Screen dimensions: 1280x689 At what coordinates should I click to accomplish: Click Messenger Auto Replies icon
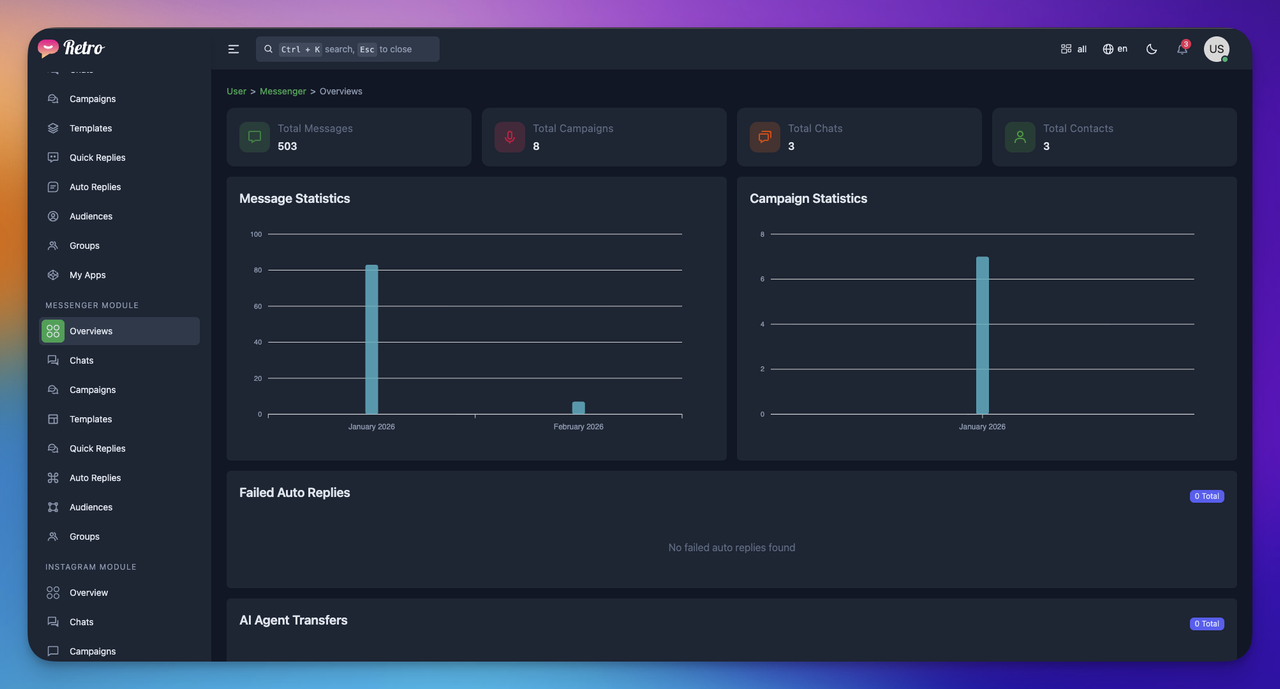(53, 478)
